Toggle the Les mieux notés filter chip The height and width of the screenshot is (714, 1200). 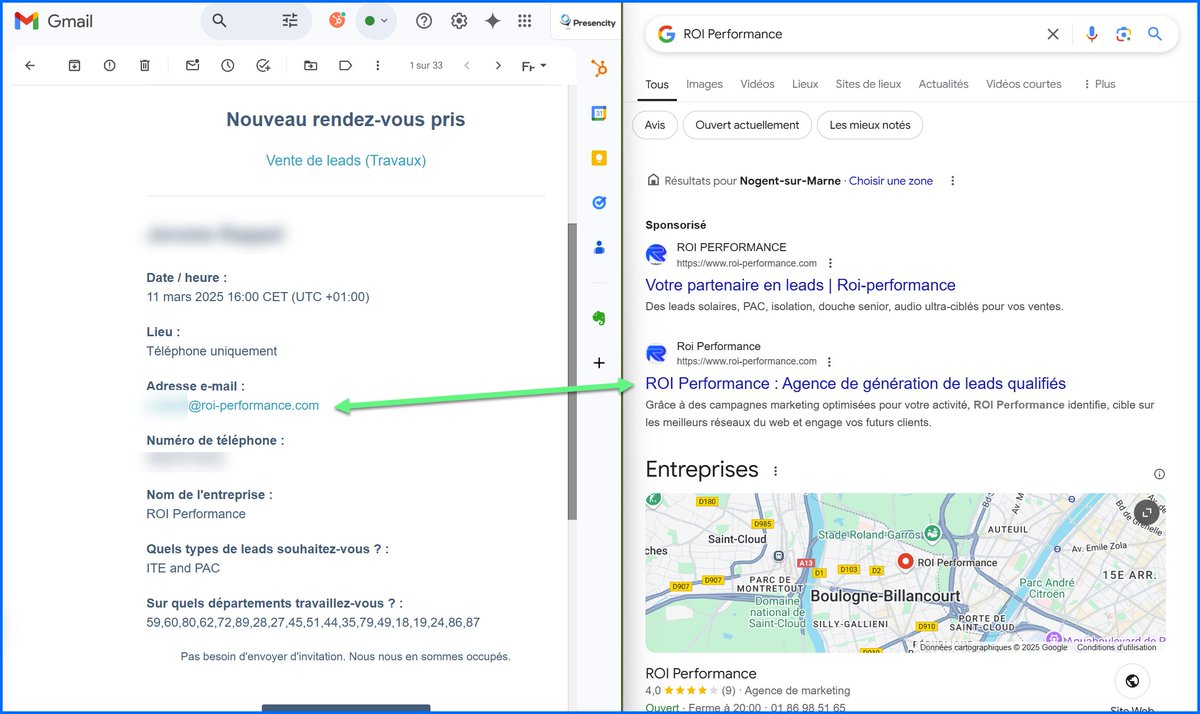tap(870, 125)
